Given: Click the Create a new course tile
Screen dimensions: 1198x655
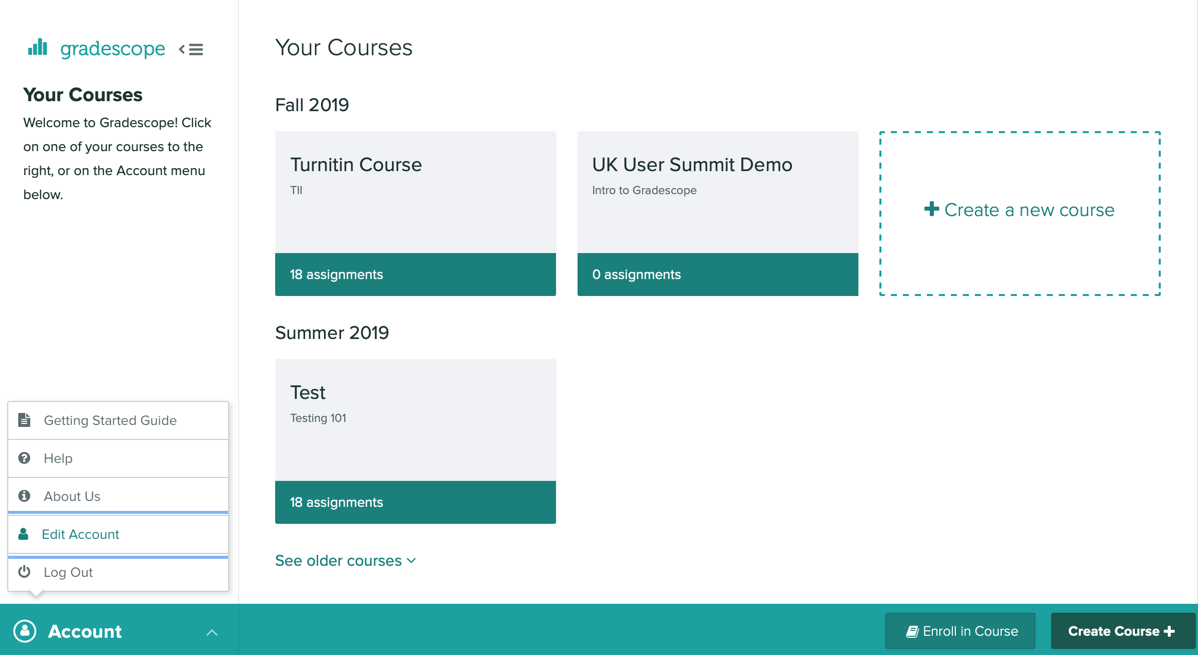Looking at the screenshot, I should [x=1020, y=213].
